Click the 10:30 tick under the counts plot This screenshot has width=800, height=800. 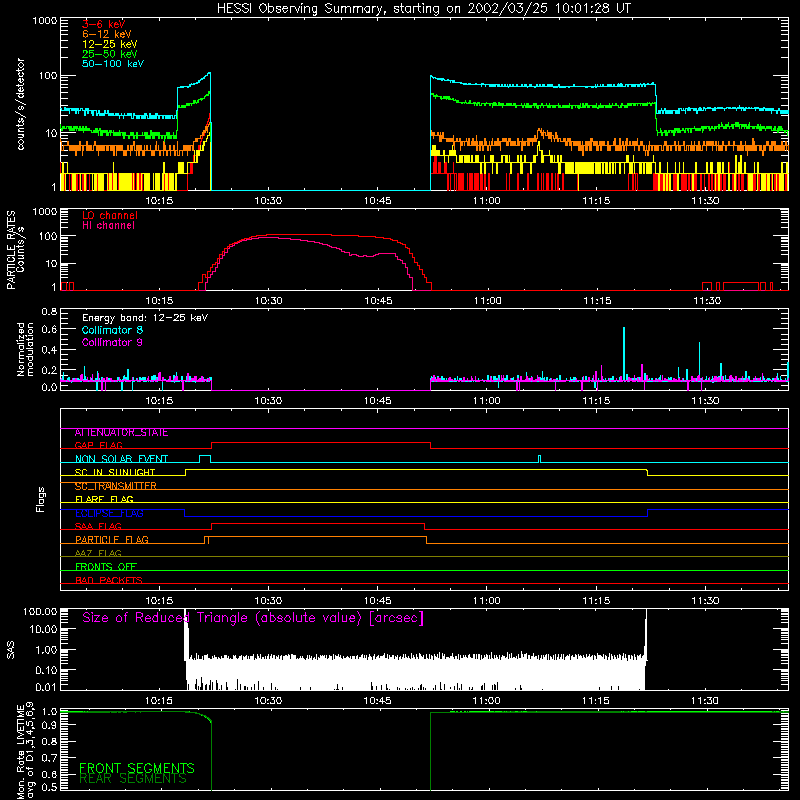point(268,201)
